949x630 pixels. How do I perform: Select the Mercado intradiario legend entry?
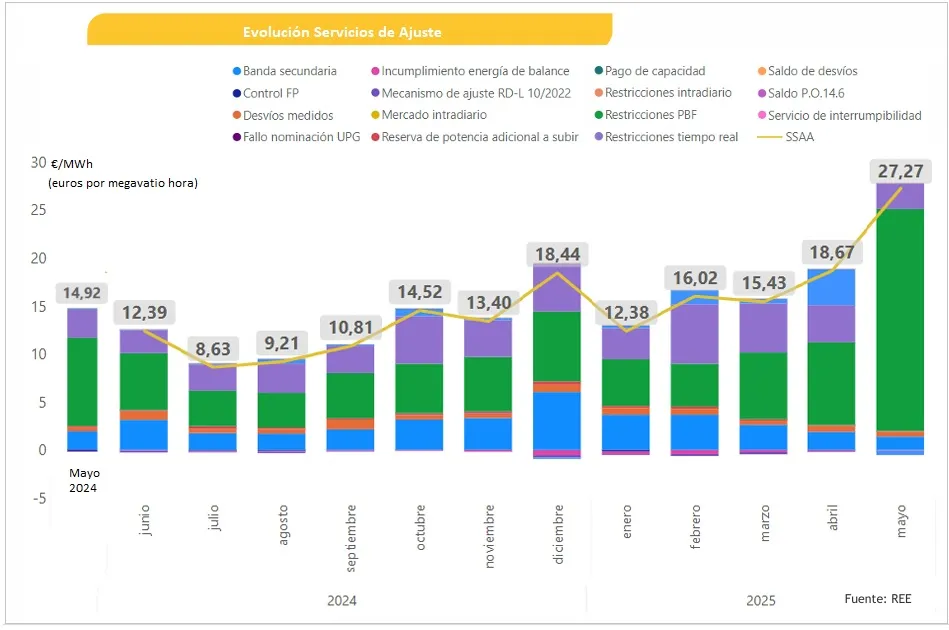pyautogui.click(x=429, y=115)
